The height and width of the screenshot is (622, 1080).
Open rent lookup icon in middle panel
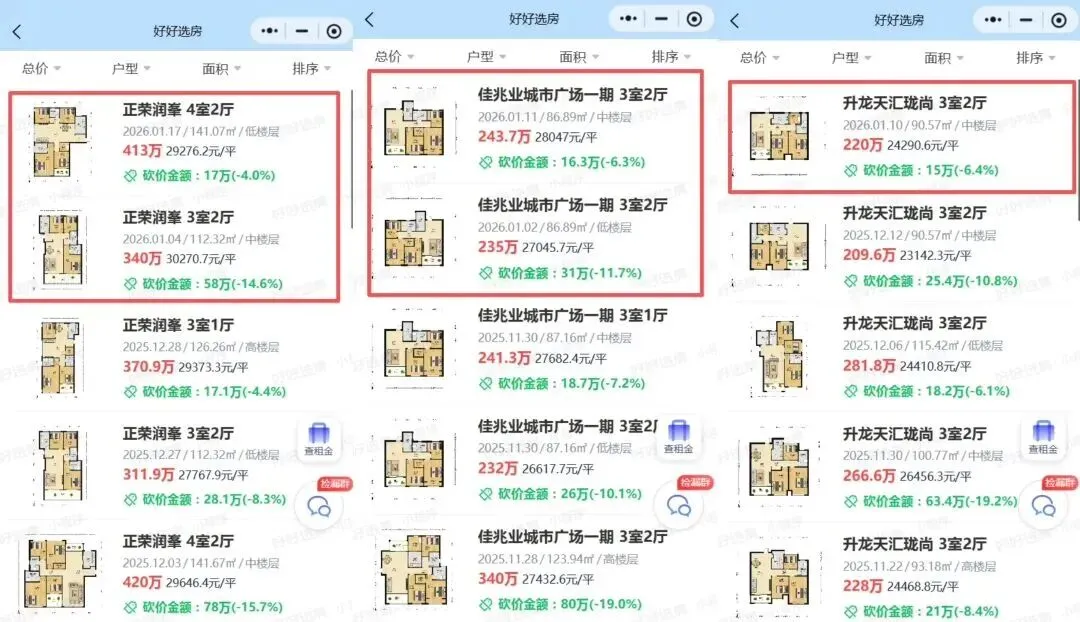point(678,437)
